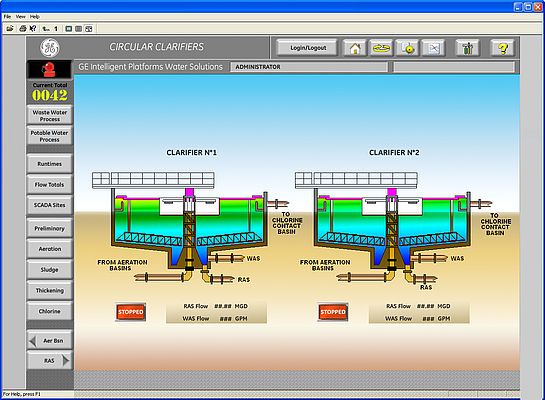Click the split window layout toolbar icon
The height and width of the screenshot is (400, 545).
pyautogui.click(x=89, y=28)
